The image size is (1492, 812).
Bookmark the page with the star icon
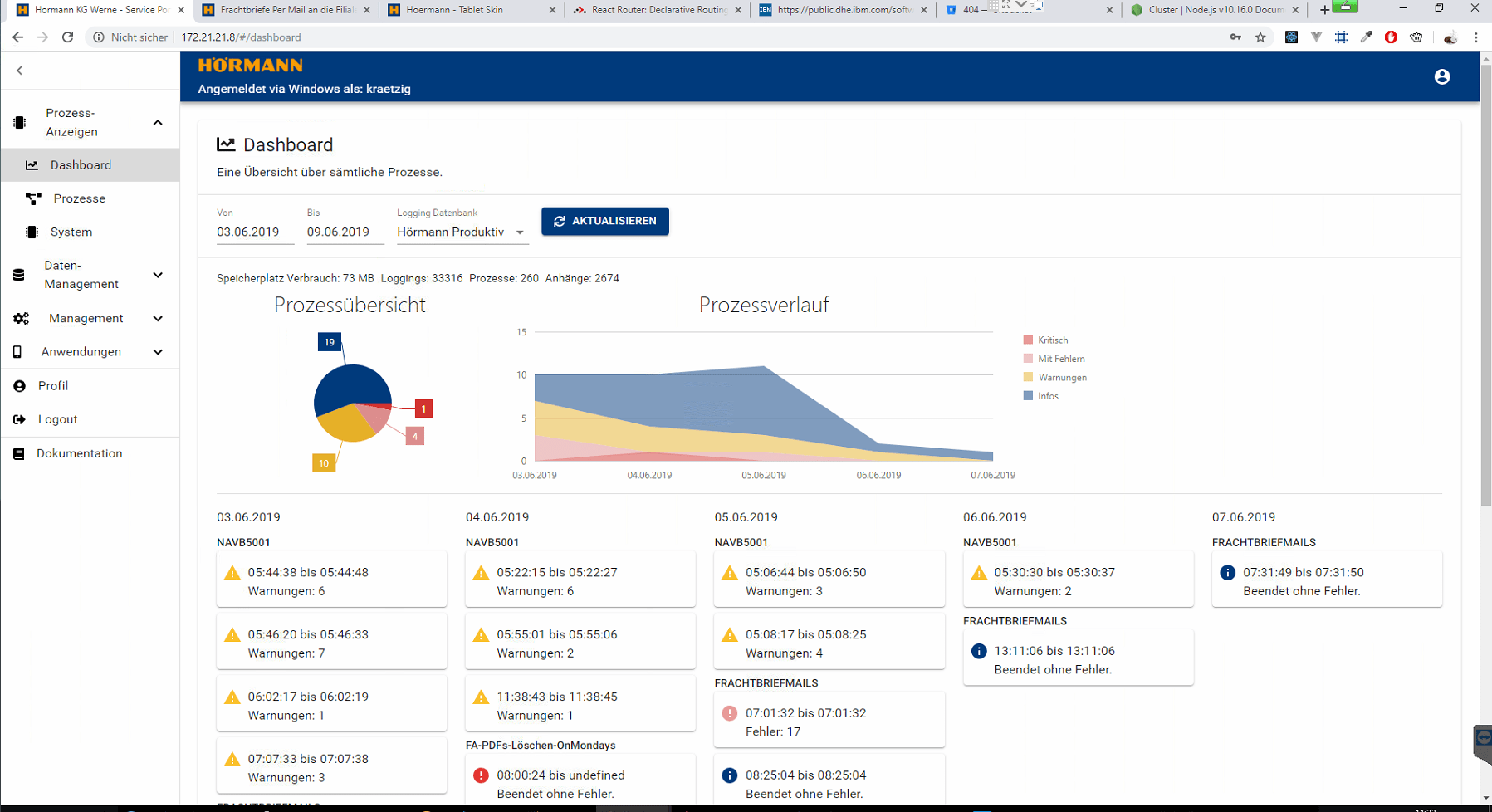[1260, 37]
